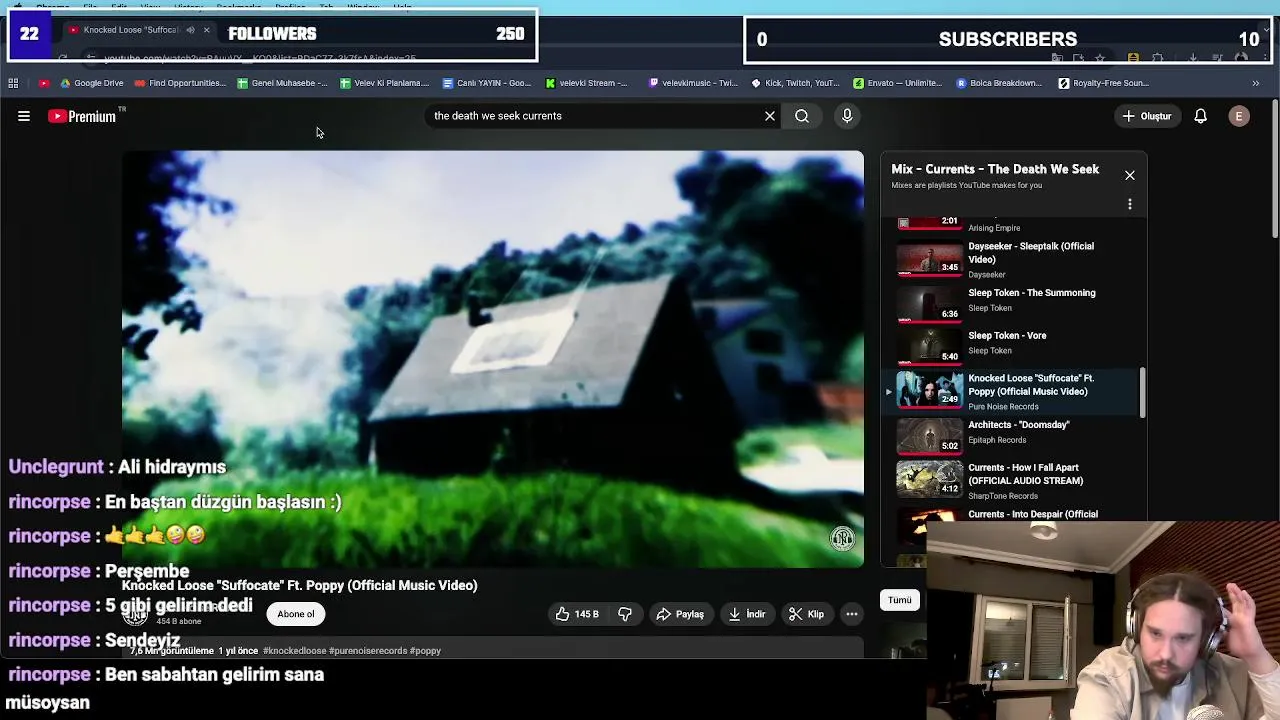Open the Oluştur create menu

point(1146,116)
